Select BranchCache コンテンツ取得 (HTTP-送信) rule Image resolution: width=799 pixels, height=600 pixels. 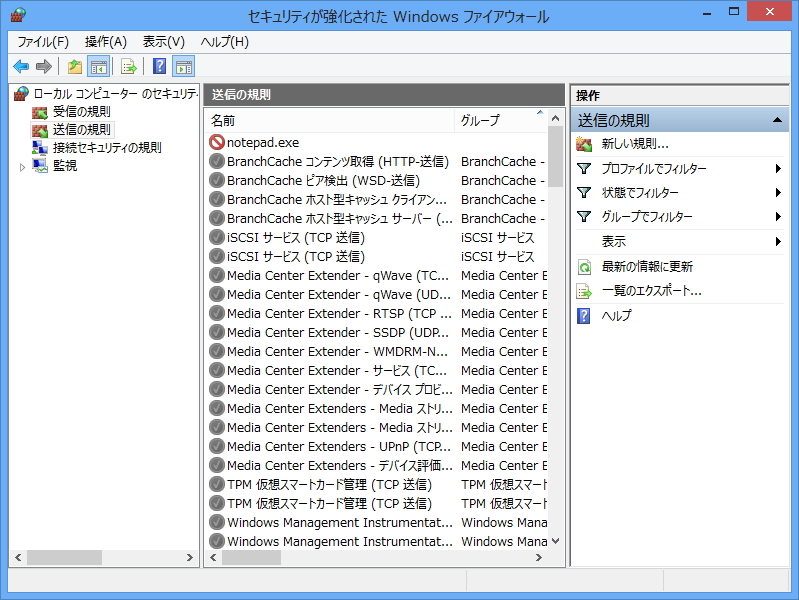click(x=338, y=162)
